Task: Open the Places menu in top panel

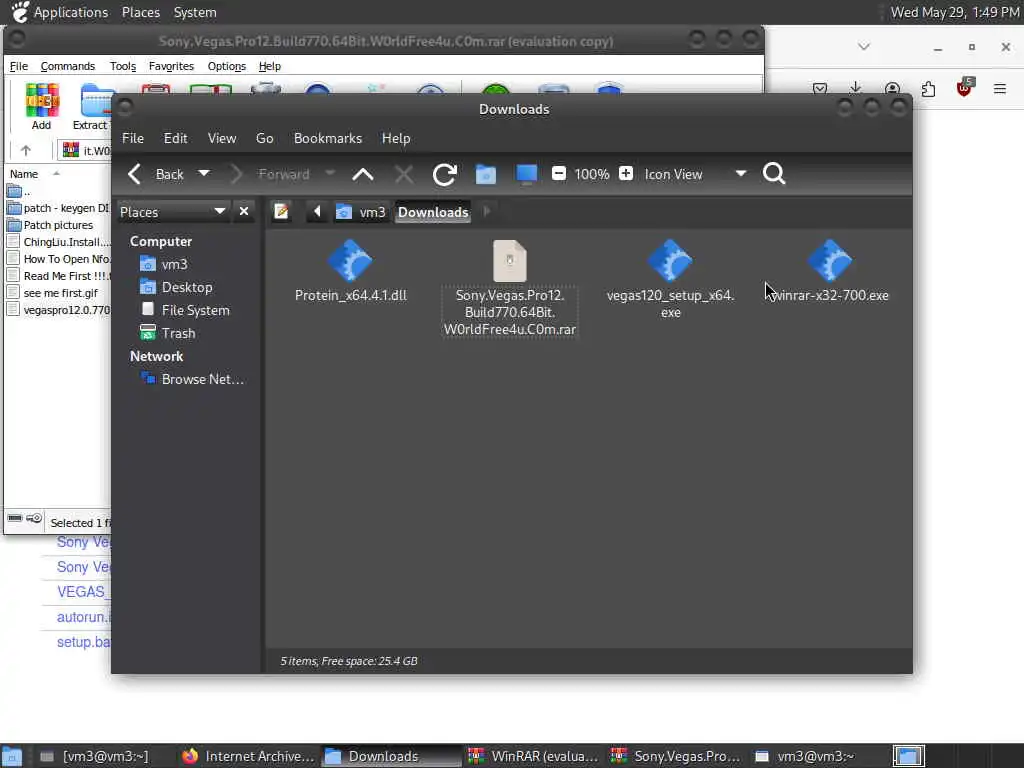Action: tap(140, 12)
